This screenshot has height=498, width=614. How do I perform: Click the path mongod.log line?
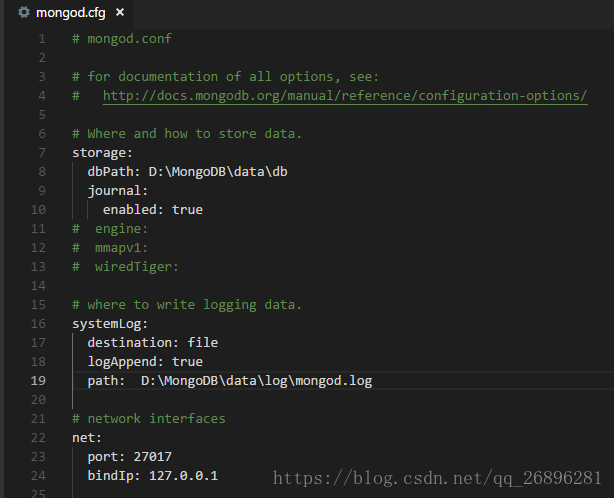[230, 381]
